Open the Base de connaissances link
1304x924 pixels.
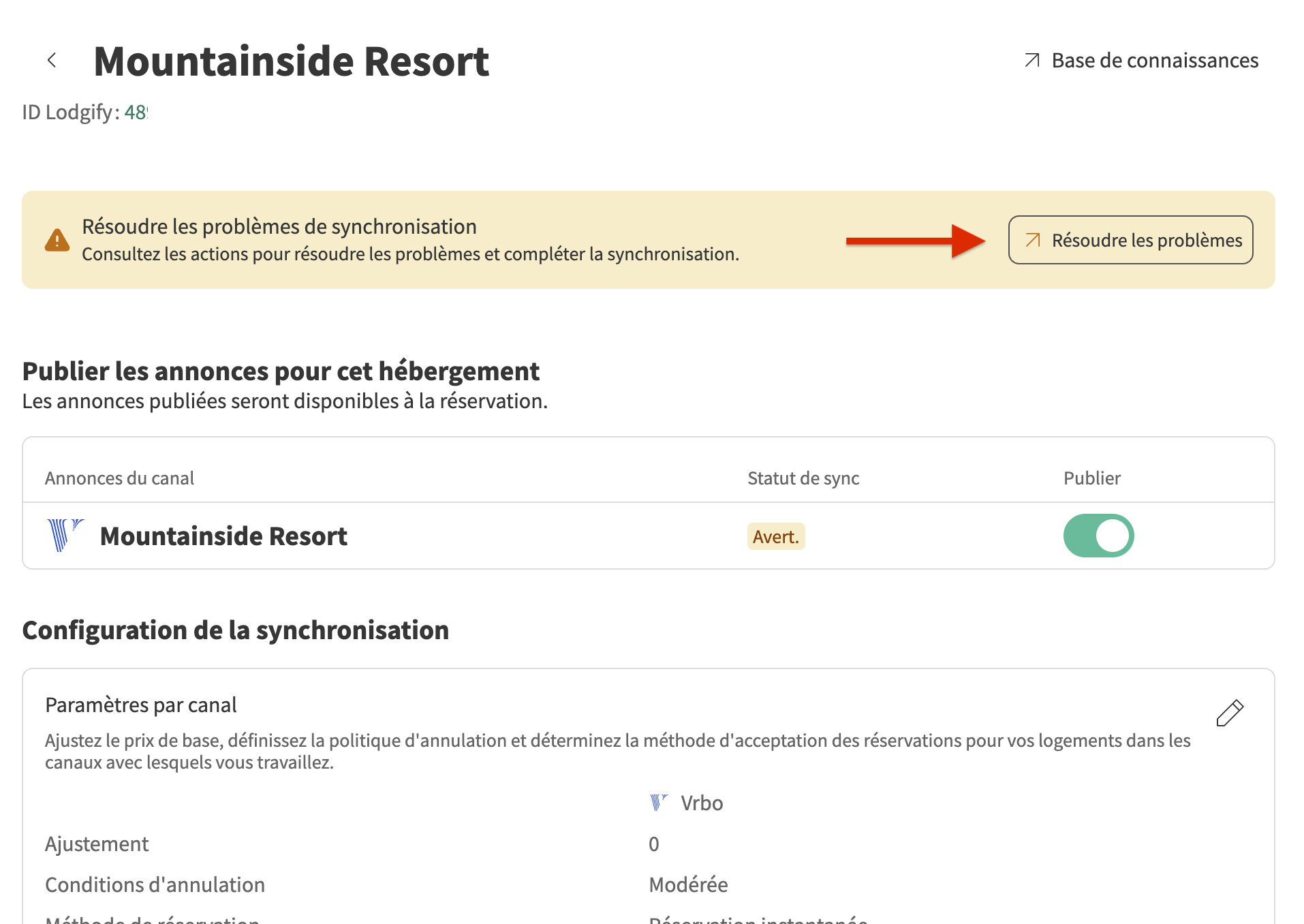click(1154, 61)
